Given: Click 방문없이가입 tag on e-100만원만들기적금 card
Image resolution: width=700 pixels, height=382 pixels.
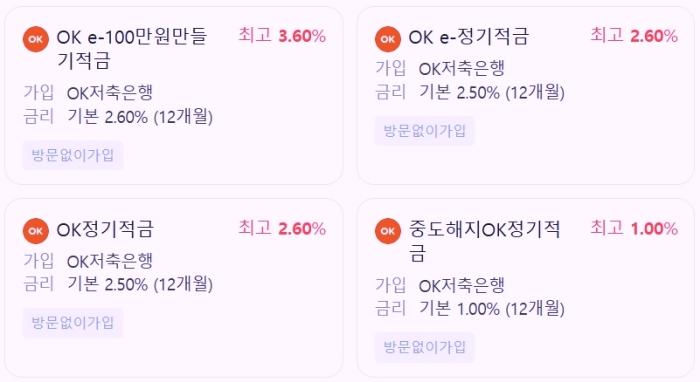Looking at the screenshot, I should (x=73, y=155).
